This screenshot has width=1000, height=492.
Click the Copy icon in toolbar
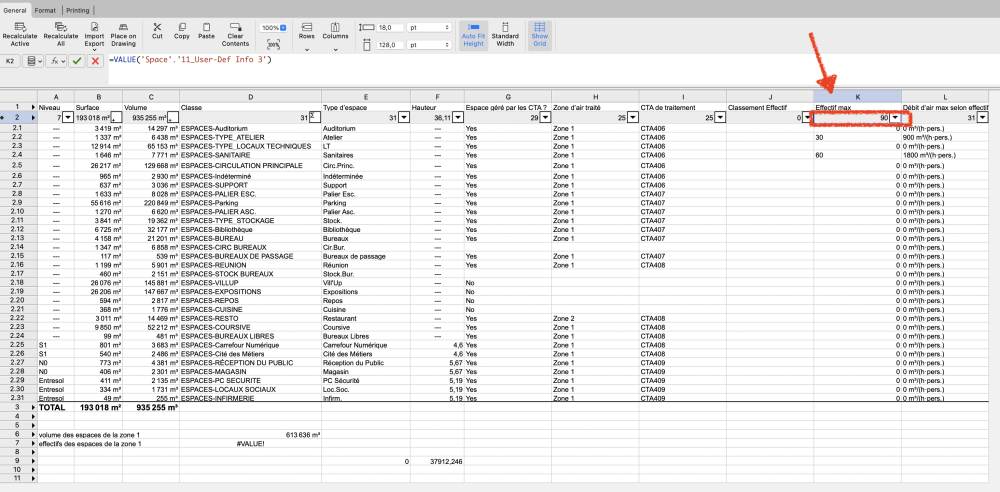click(181, 27)
